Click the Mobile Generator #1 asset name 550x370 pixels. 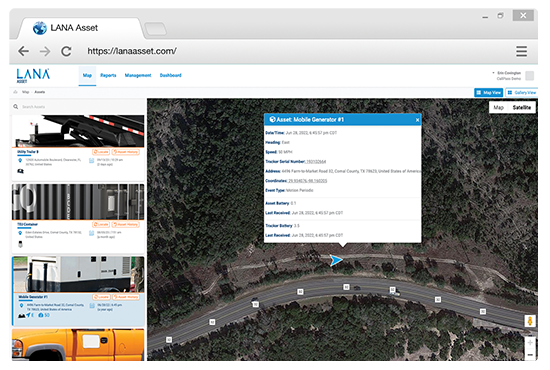tap(33, 297)
